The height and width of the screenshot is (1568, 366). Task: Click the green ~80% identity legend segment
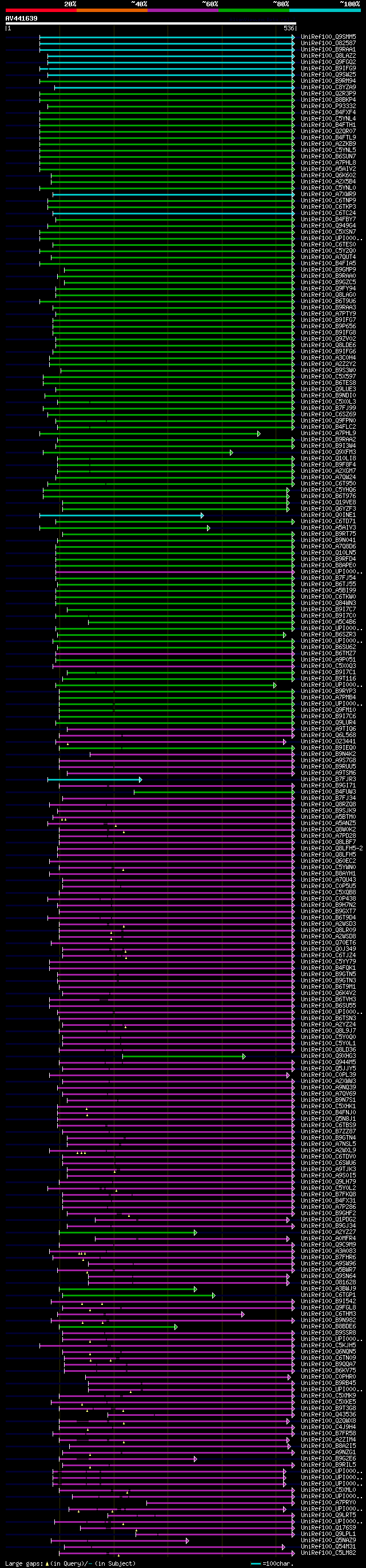click(254, 10)
